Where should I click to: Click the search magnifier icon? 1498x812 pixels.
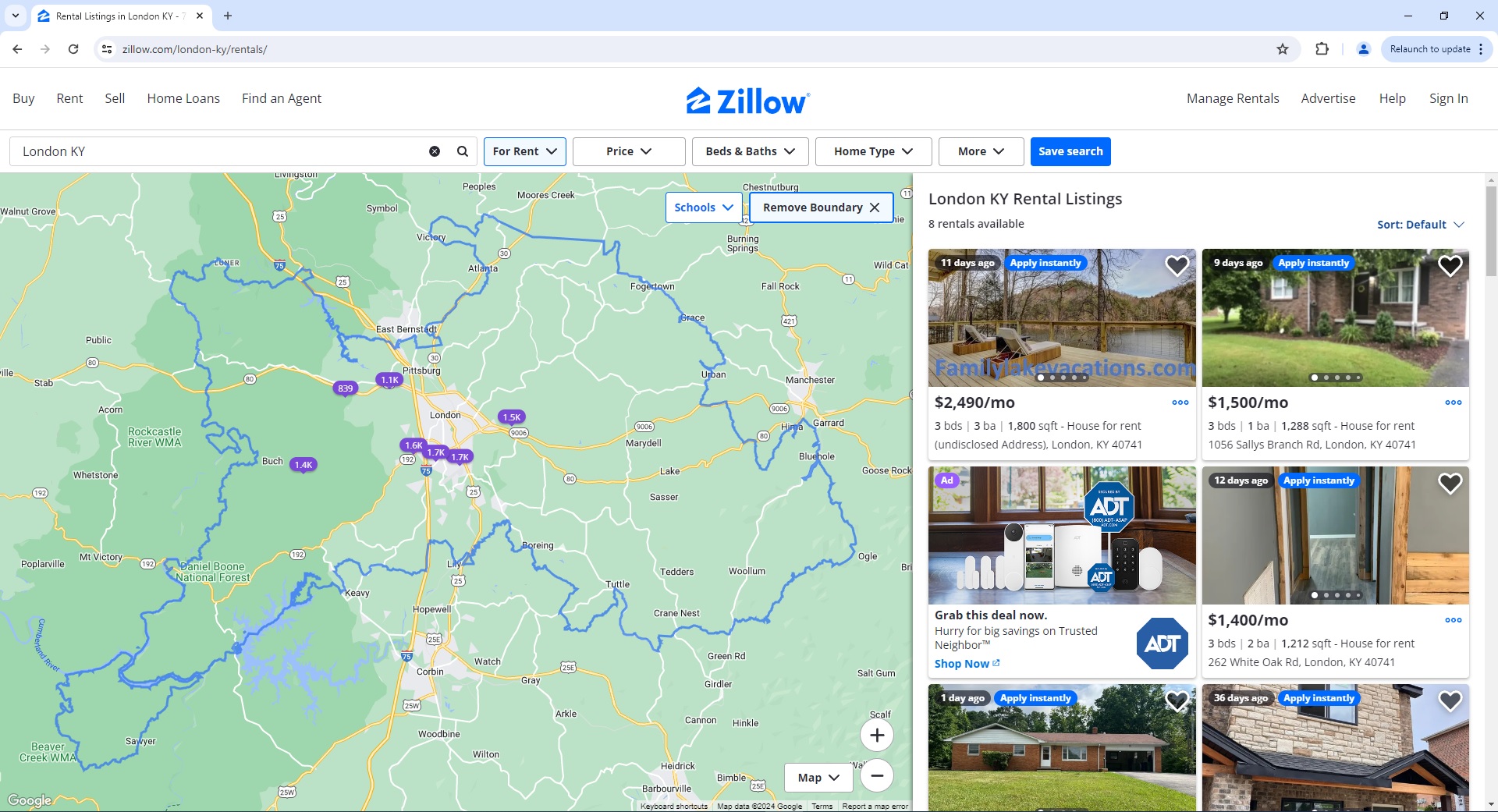[462, 151]
